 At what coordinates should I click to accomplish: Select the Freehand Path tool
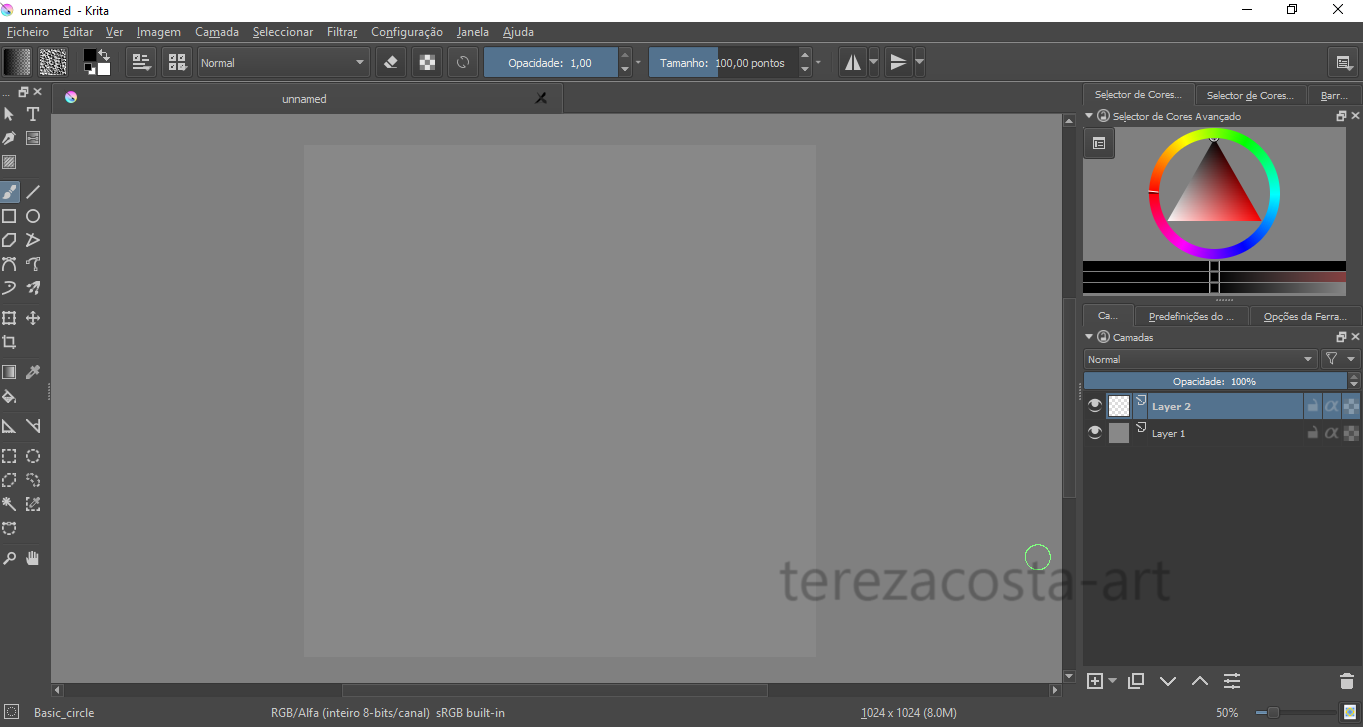[33, 264]
